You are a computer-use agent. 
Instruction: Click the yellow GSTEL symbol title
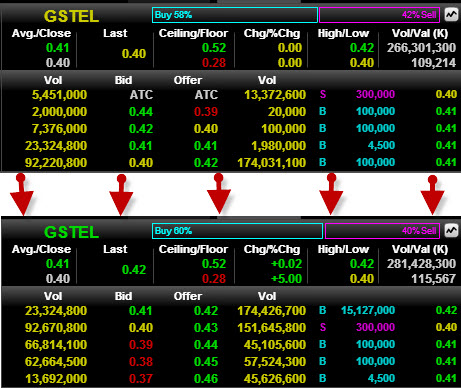pos(71,16)
